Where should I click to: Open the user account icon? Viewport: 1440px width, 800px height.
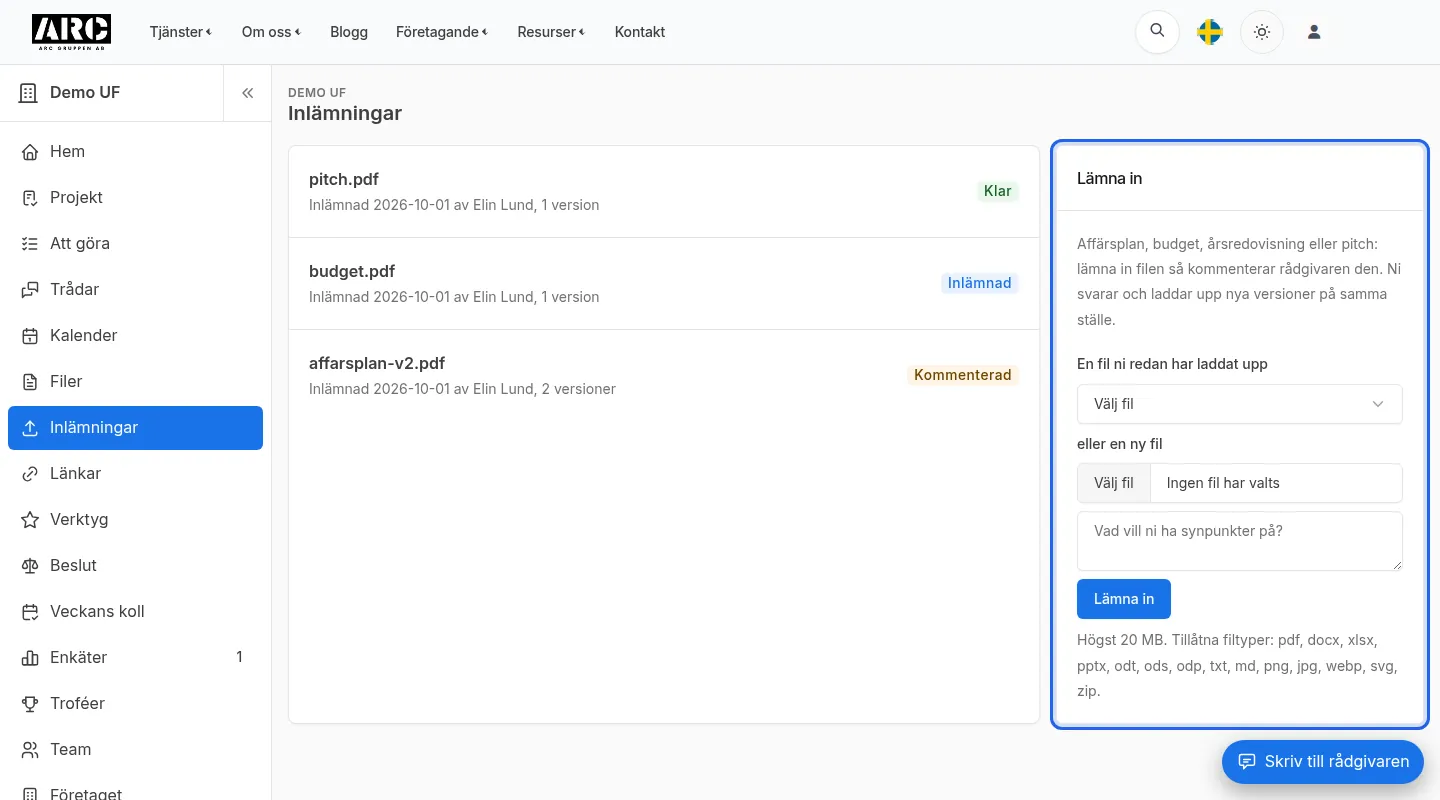(1314, 32)
